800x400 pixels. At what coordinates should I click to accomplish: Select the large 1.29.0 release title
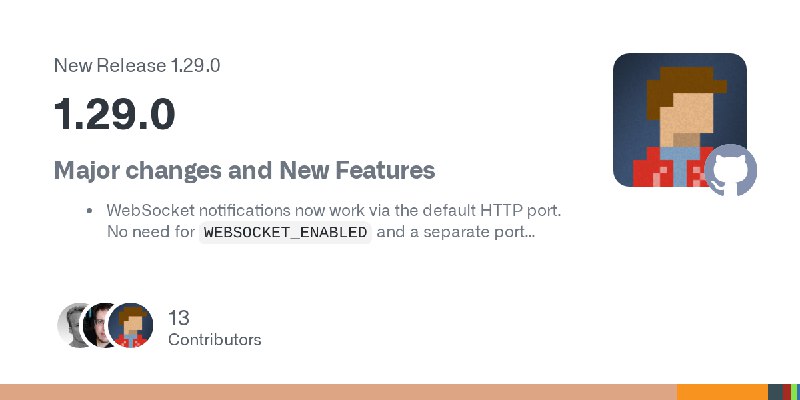[114, 114]
